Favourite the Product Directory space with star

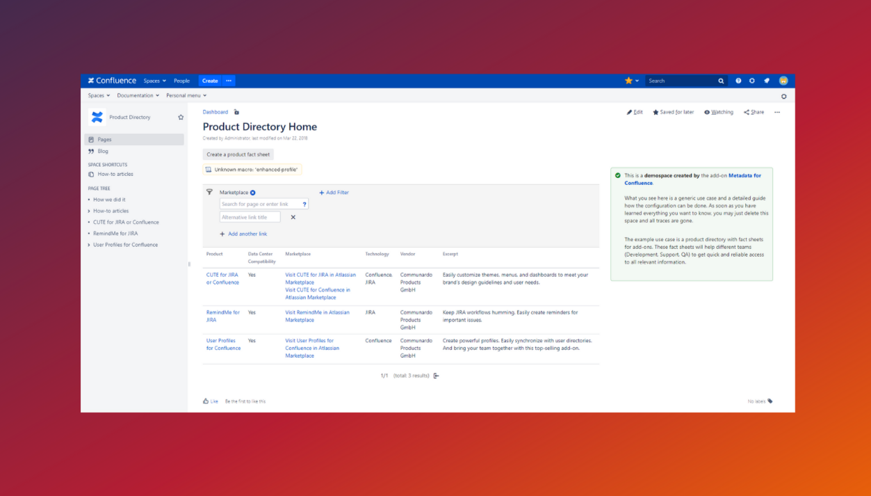(181, 117)
